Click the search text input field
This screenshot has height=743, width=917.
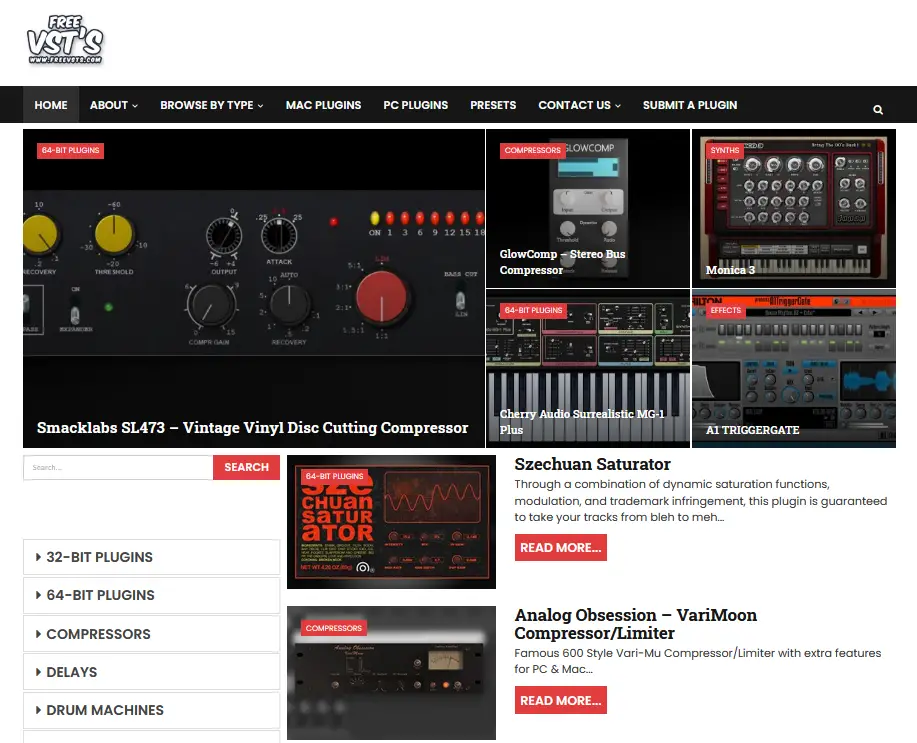[118, 467]
